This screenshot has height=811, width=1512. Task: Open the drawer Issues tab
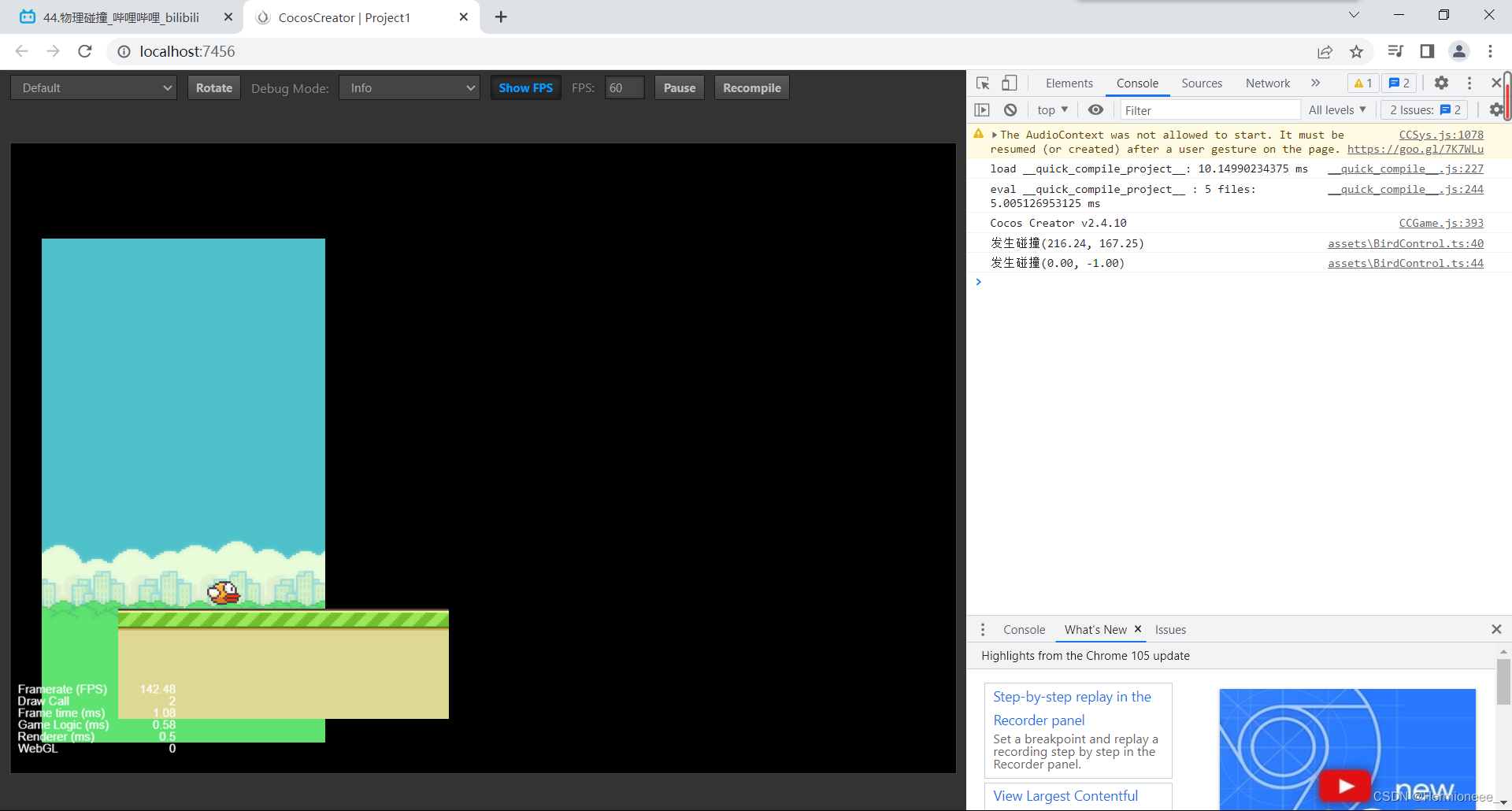pos(1170,629)
